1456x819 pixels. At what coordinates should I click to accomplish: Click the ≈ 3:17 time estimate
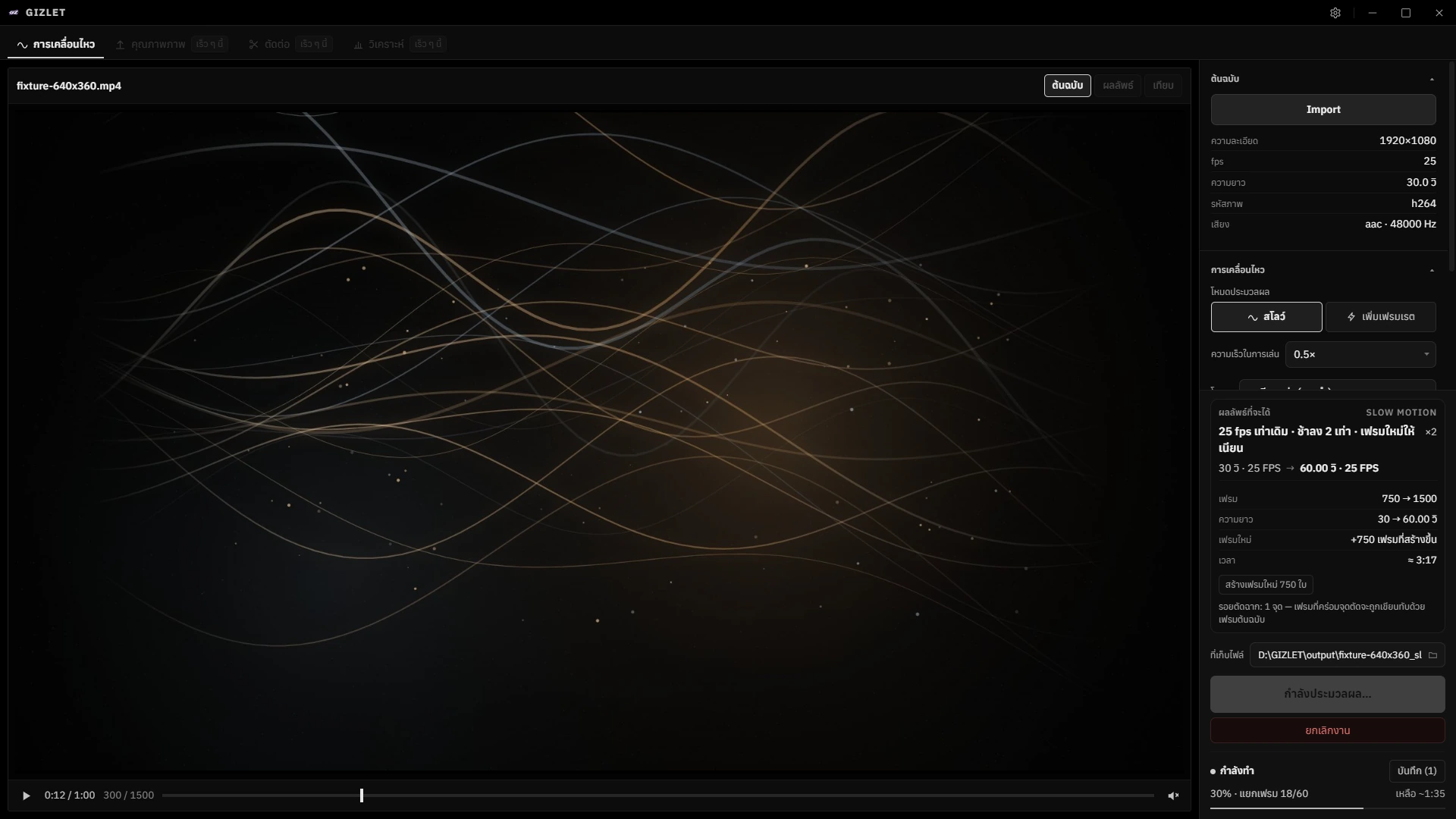click(1422, 560)
